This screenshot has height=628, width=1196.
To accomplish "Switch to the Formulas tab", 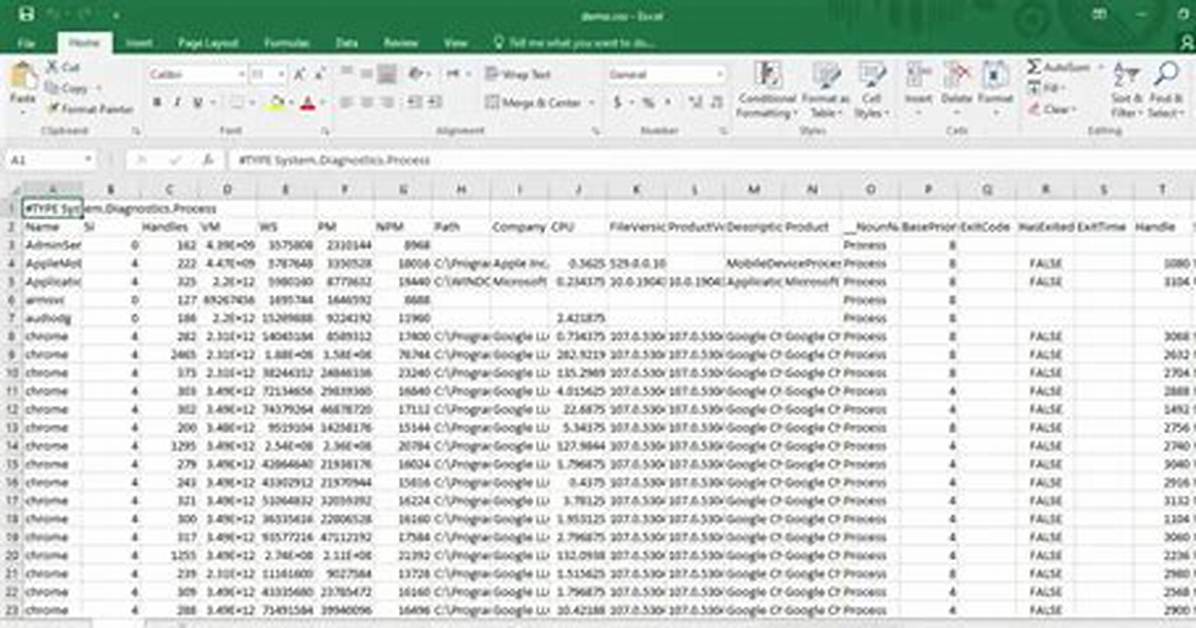I will pos(287,43).
